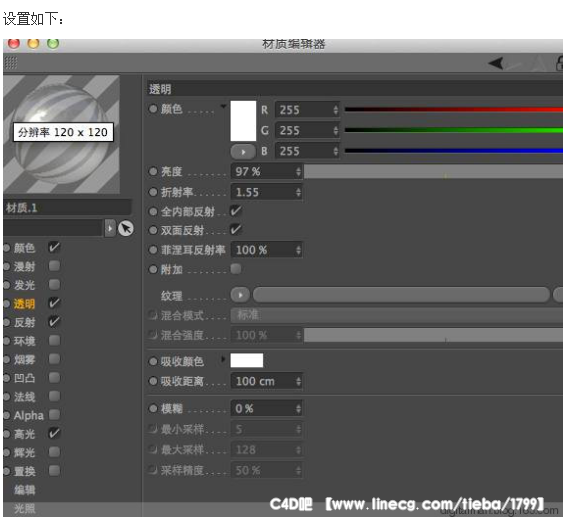570x521 pixels.
Task: Open the 编辑 section in the channel list
Action: pyautogui.click(x=24, y=490)
